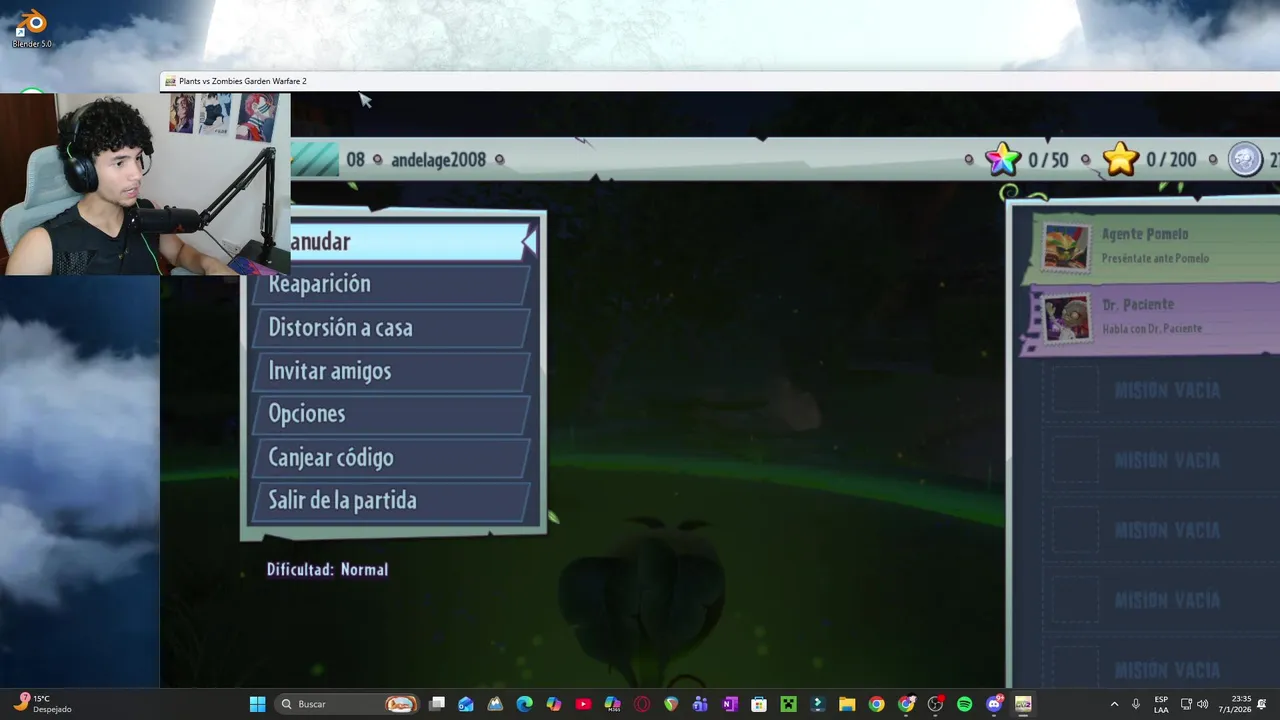1280x720 pixels.
Task: Open Spotify from the taskbar
Action: pos(964,704)
